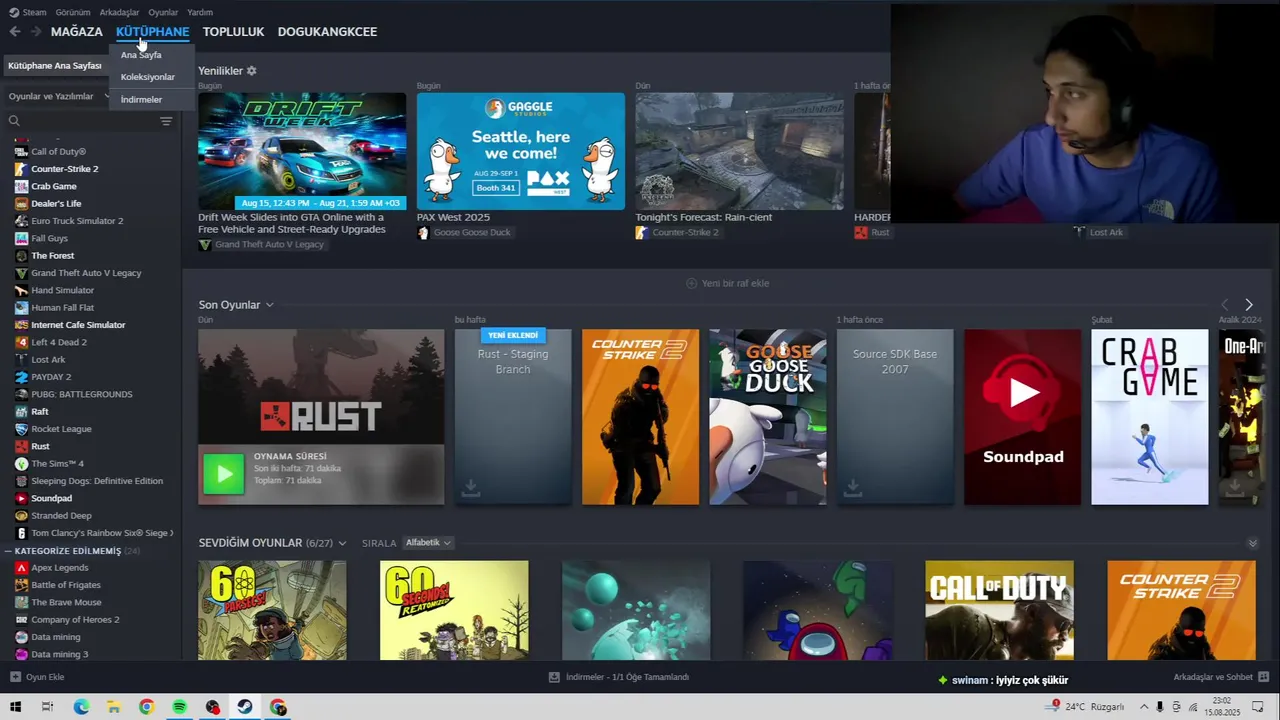Click the back navigation arrow

coord(14,32)
